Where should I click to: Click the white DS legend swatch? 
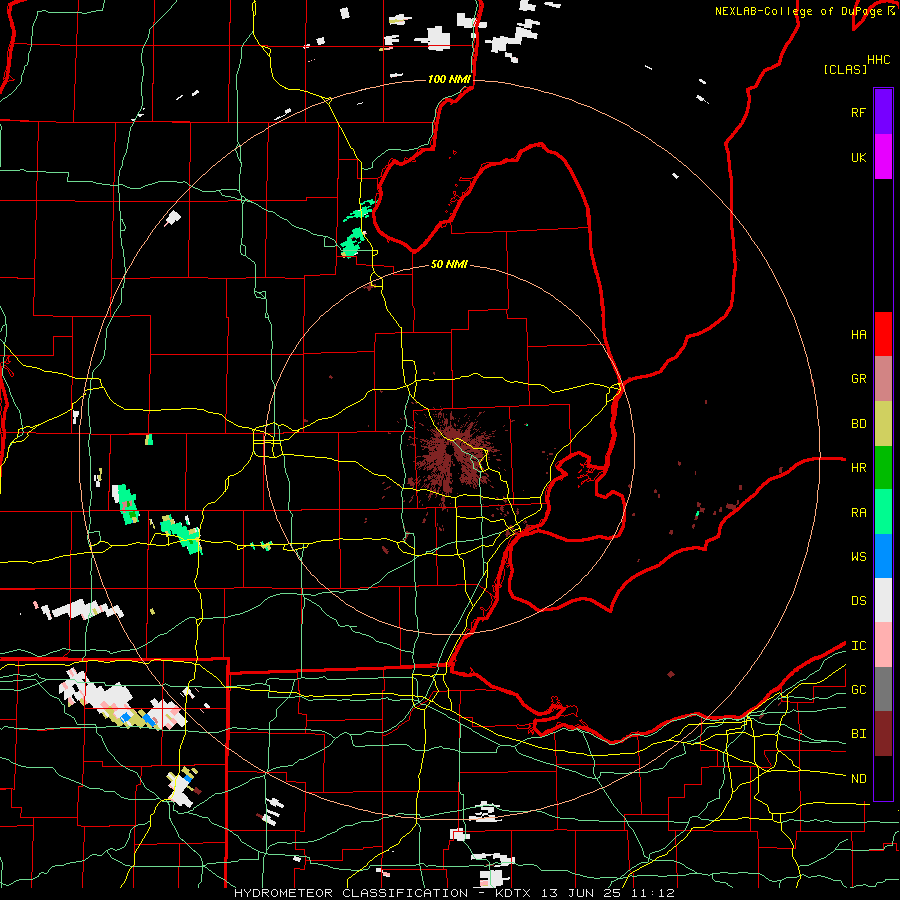883,600
